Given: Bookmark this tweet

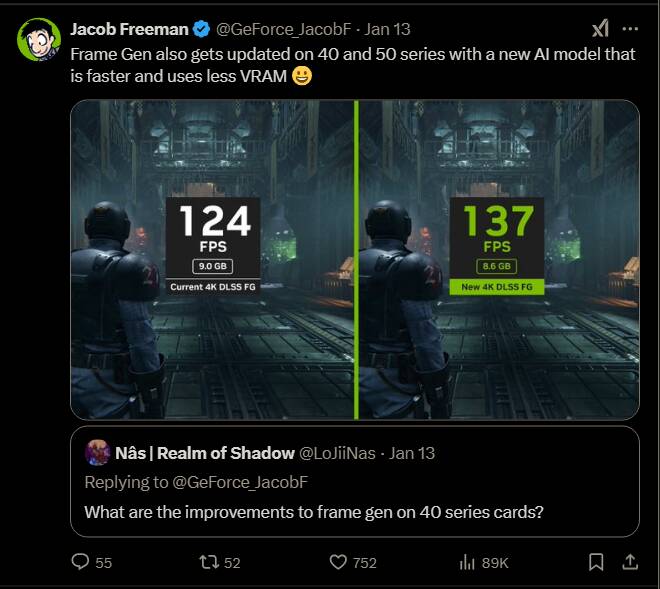Looking at the screenshot, I should [x=596, y=562].
